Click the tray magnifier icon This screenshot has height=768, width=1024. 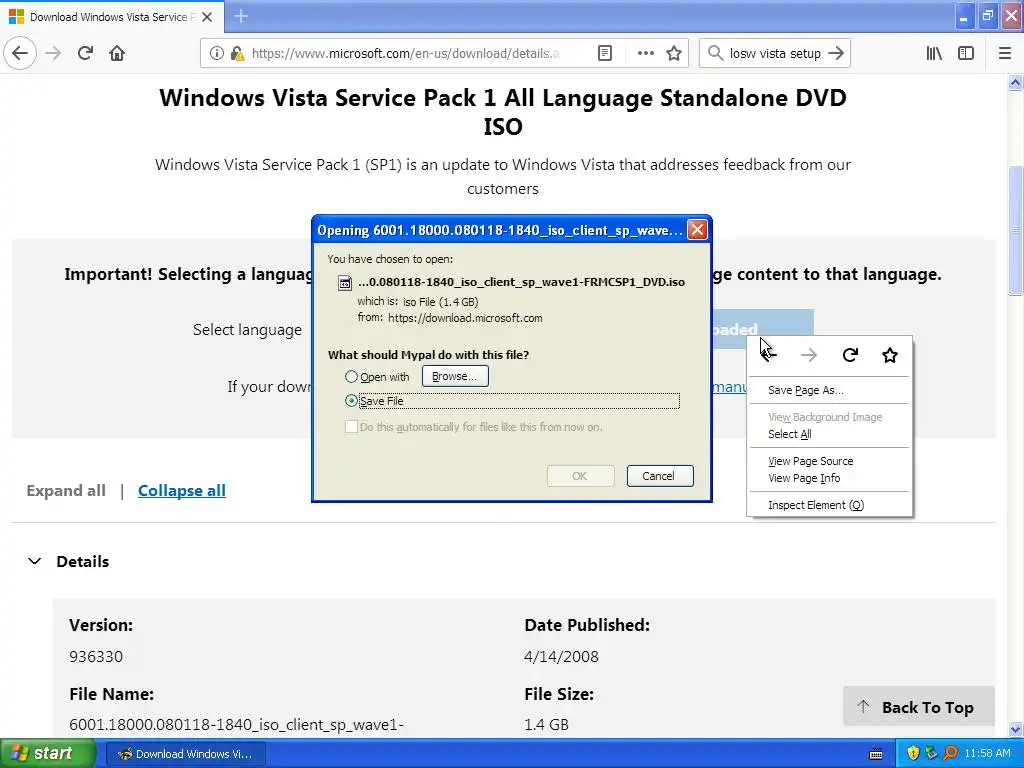tap(950, 753)
